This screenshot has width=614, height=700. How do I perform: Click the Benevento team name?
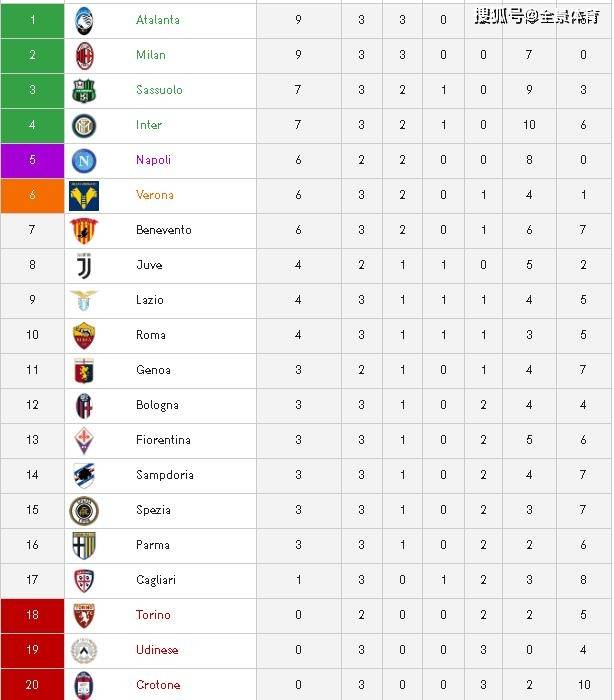point(164,230)
